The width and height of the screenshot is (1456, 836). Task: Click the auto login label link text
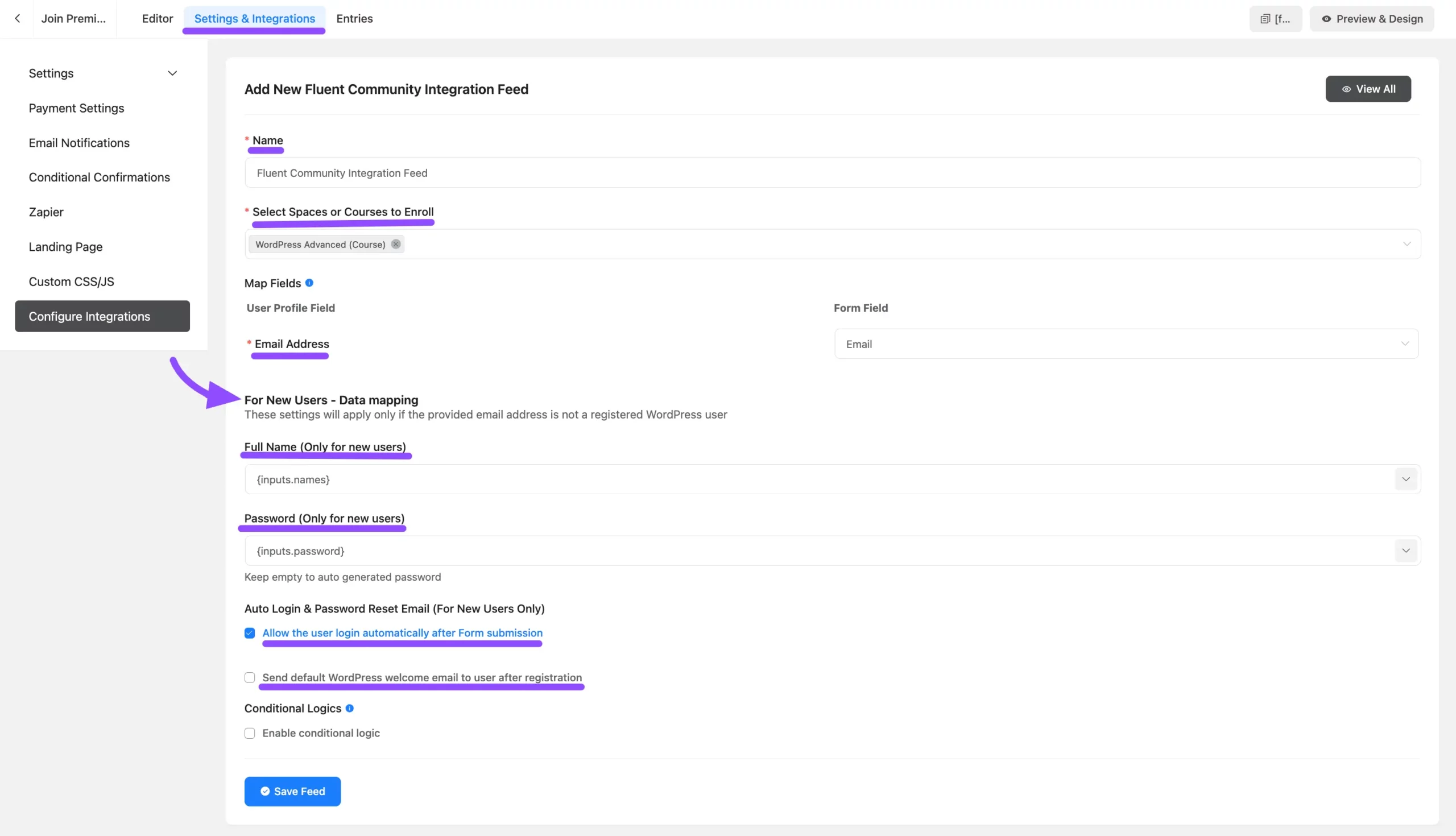click(x=402, y=633)
